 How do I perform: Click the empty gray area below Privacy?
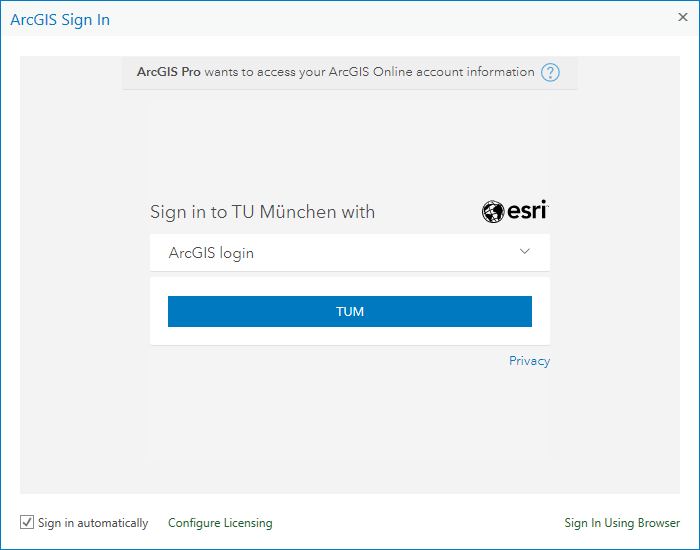pyautogui.click(x=350, y=429)
